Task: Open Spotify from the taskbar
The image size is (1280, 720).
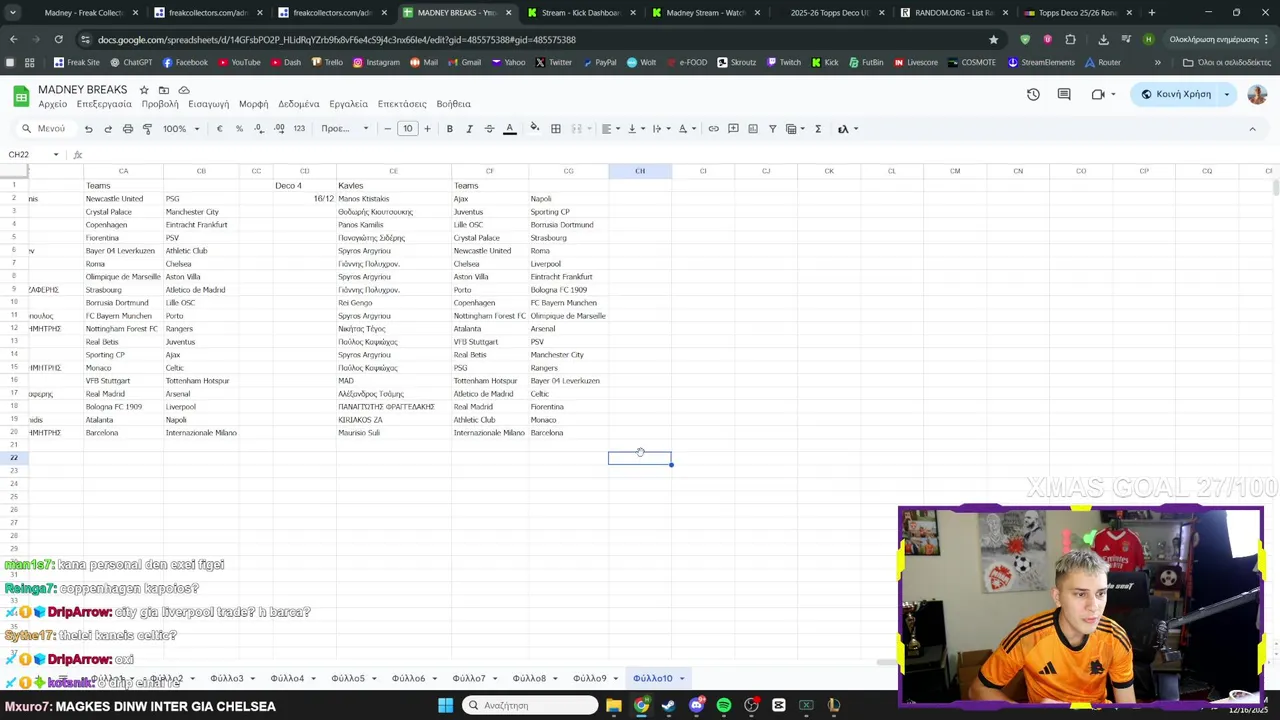Action: coord(724,705)
